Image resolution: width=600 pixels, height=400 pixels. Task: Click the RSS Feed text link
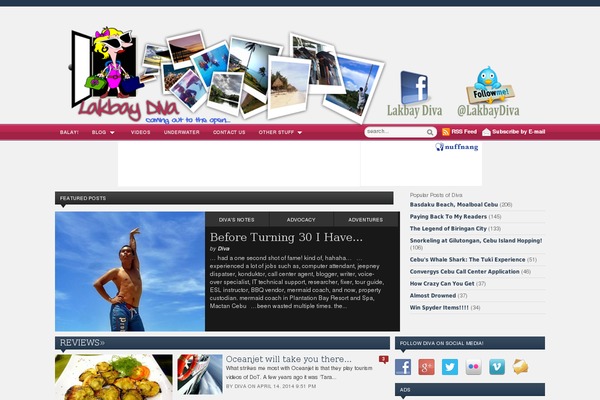464,132
